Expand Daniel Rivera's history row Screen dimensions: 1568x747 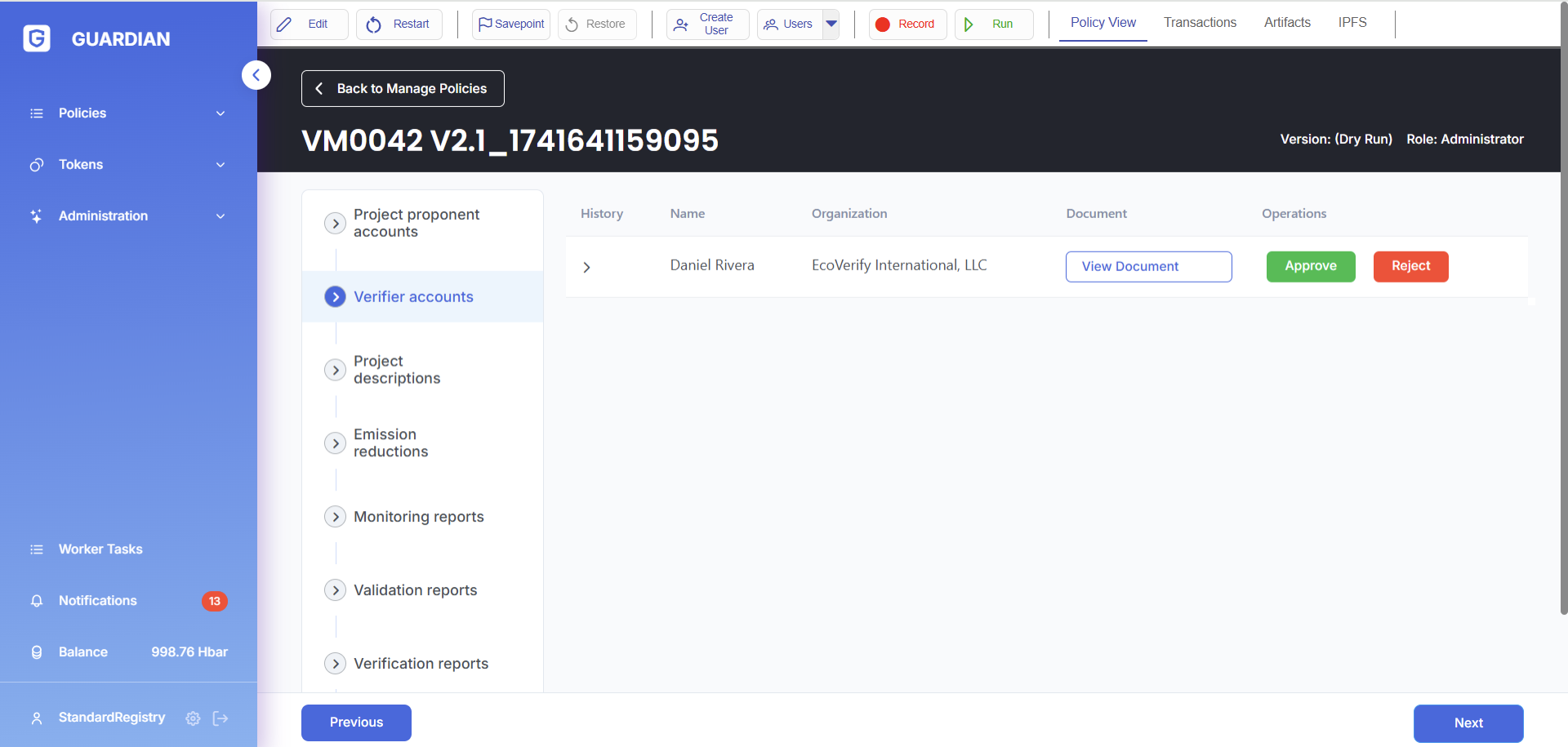click(x=586, y=267)
